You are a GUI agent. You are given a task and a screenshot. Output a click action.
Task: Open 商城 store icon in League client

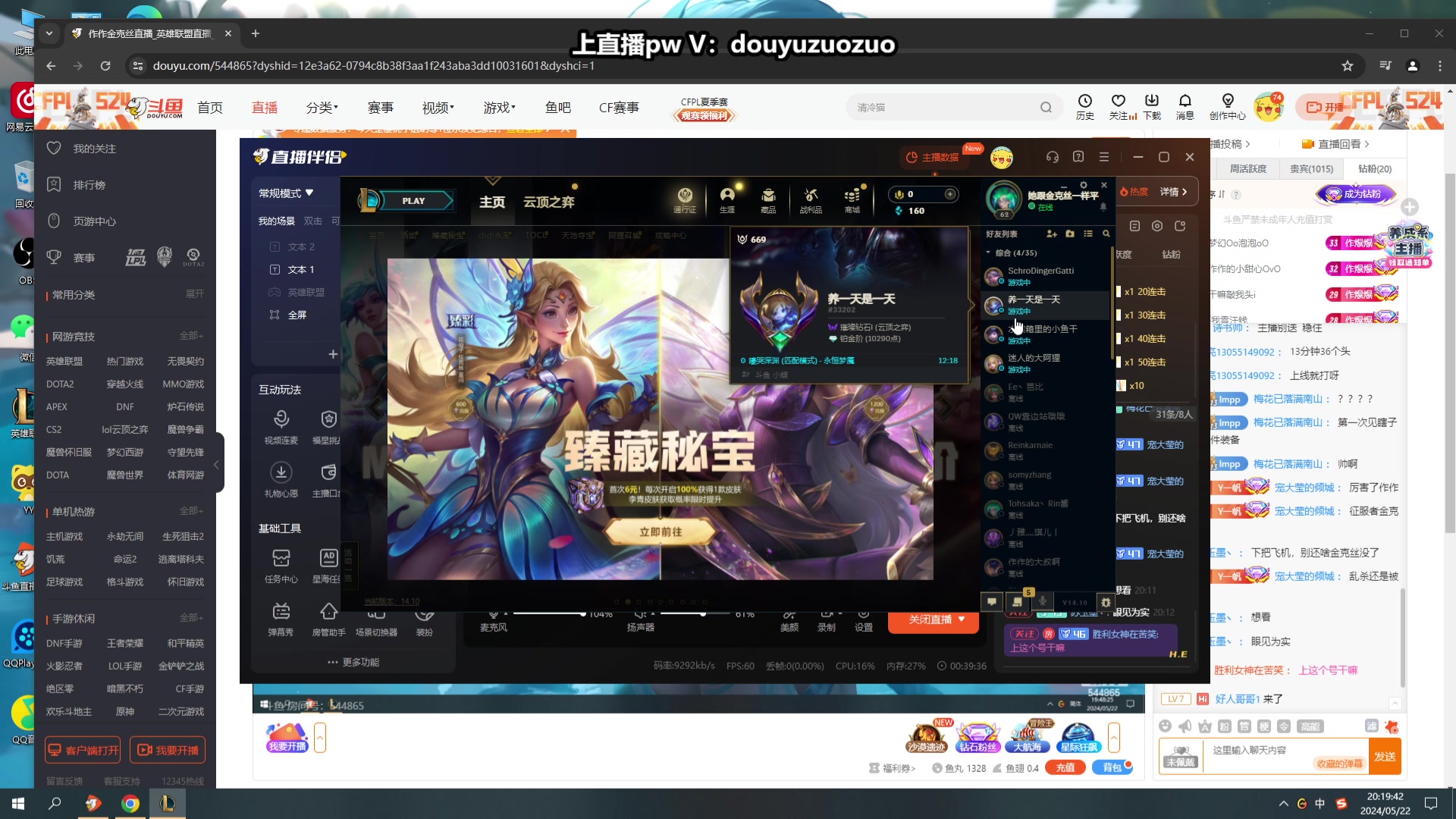852,200
